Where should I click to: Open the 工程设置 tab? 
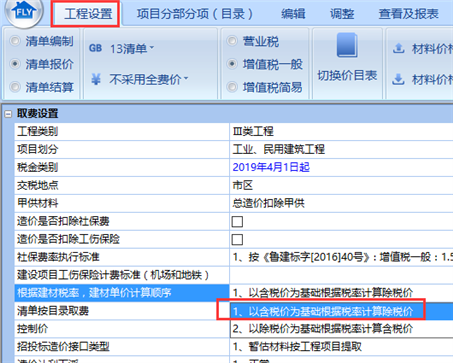coord(88,14)
